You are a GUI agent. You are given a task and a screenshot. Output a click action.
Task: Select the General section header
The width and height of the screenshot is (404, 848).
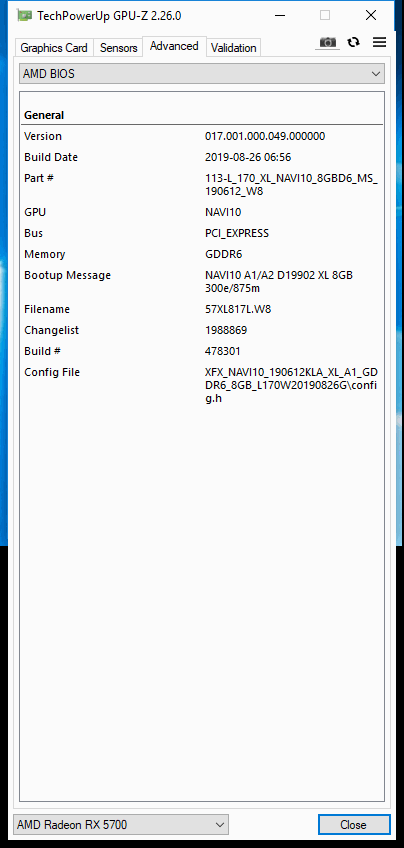click(x=44, y=115)
